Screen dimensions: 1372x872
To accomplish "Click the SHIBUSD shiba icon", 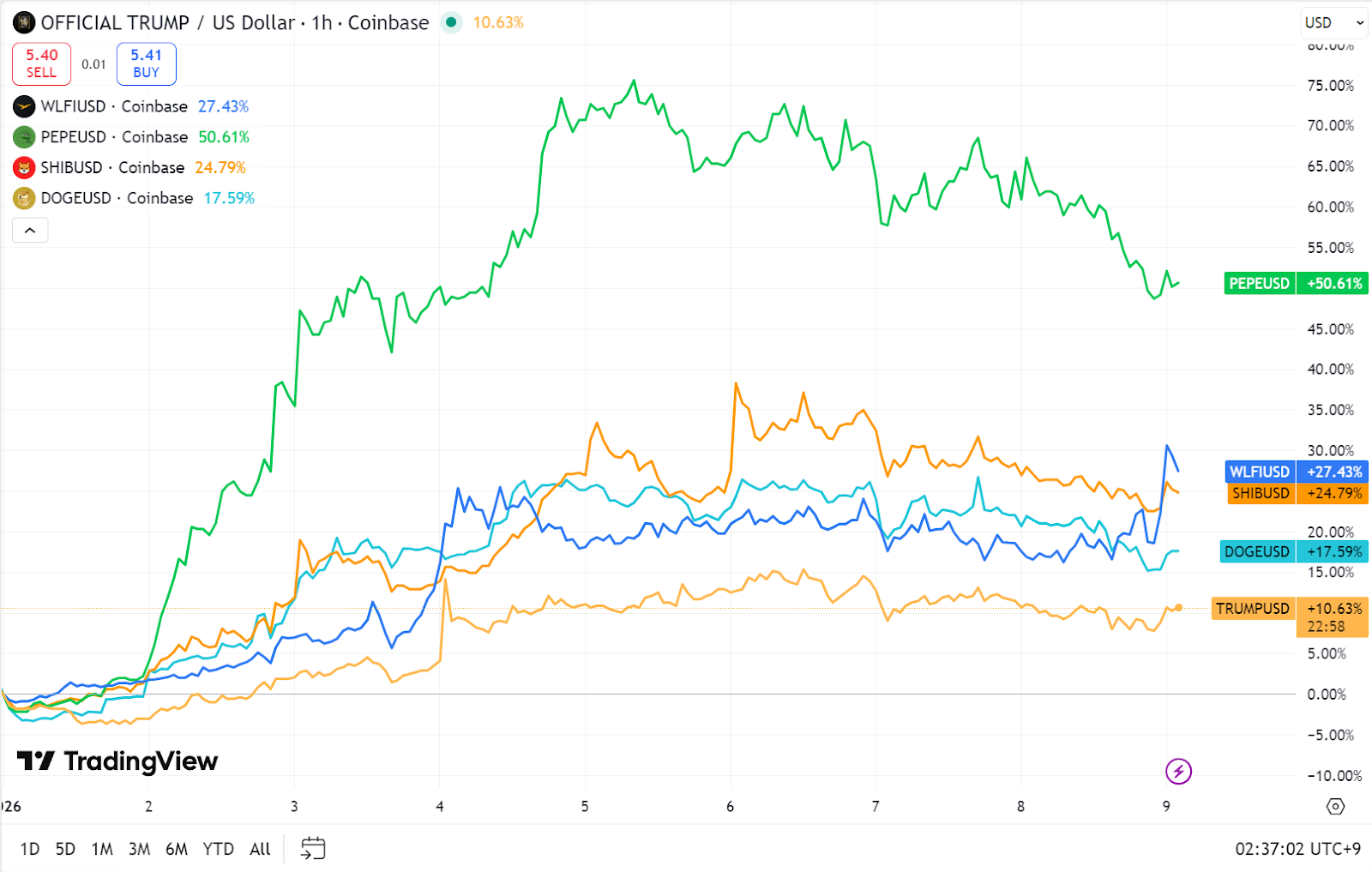I will (x=24, y=168).
